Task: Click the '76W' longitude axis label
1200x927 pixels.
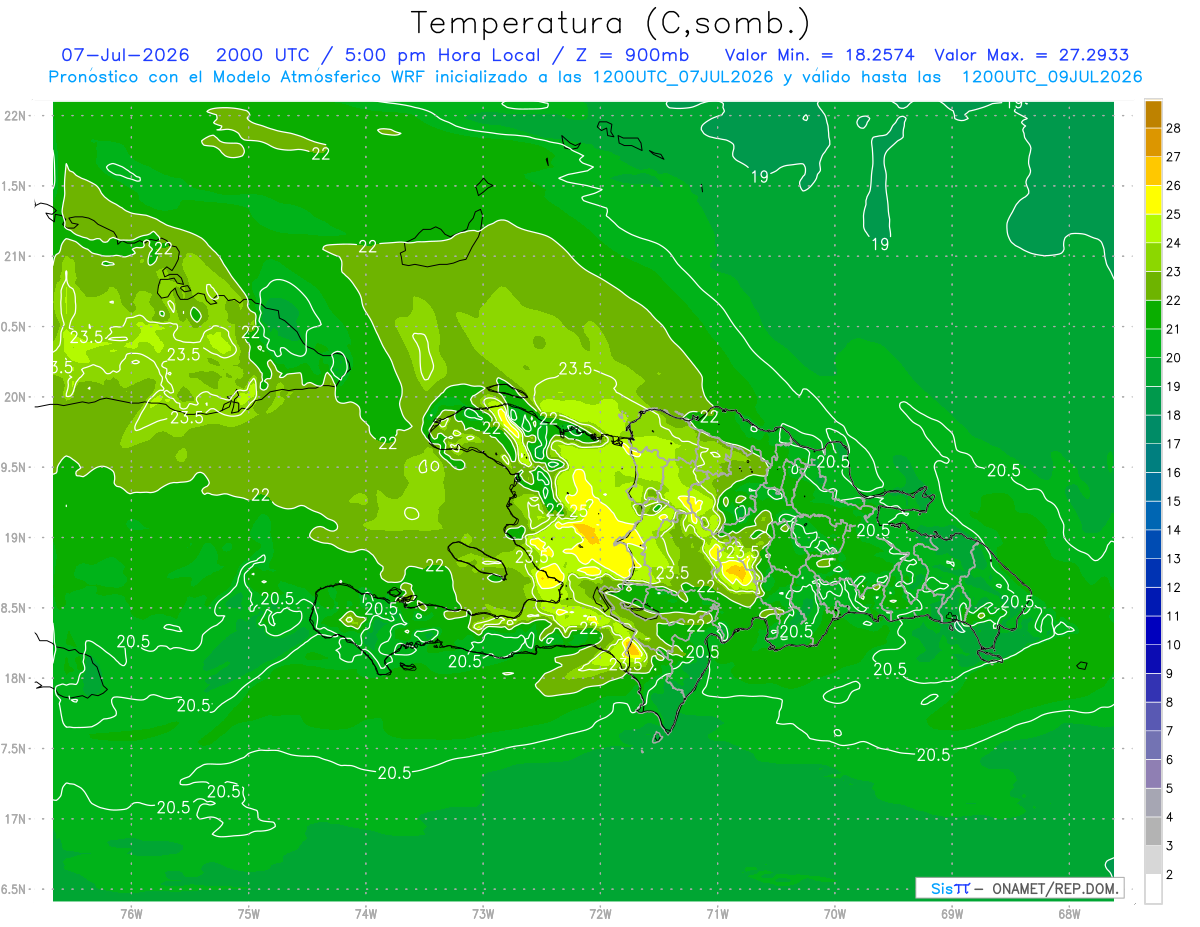Action: 131,913
